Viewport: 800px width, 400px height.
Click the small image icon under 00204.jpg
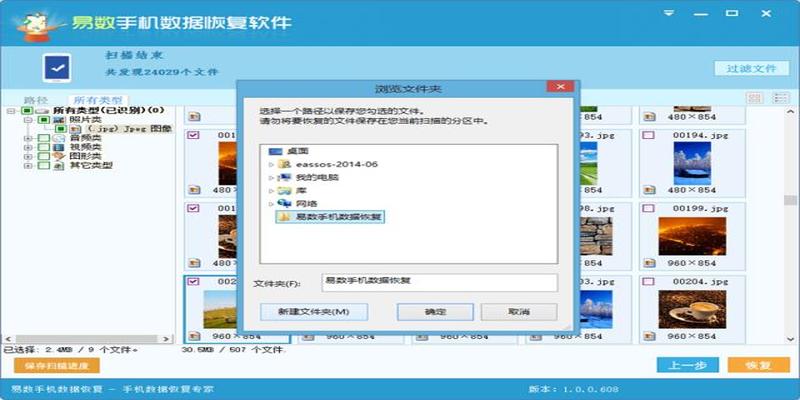(649, 336)
